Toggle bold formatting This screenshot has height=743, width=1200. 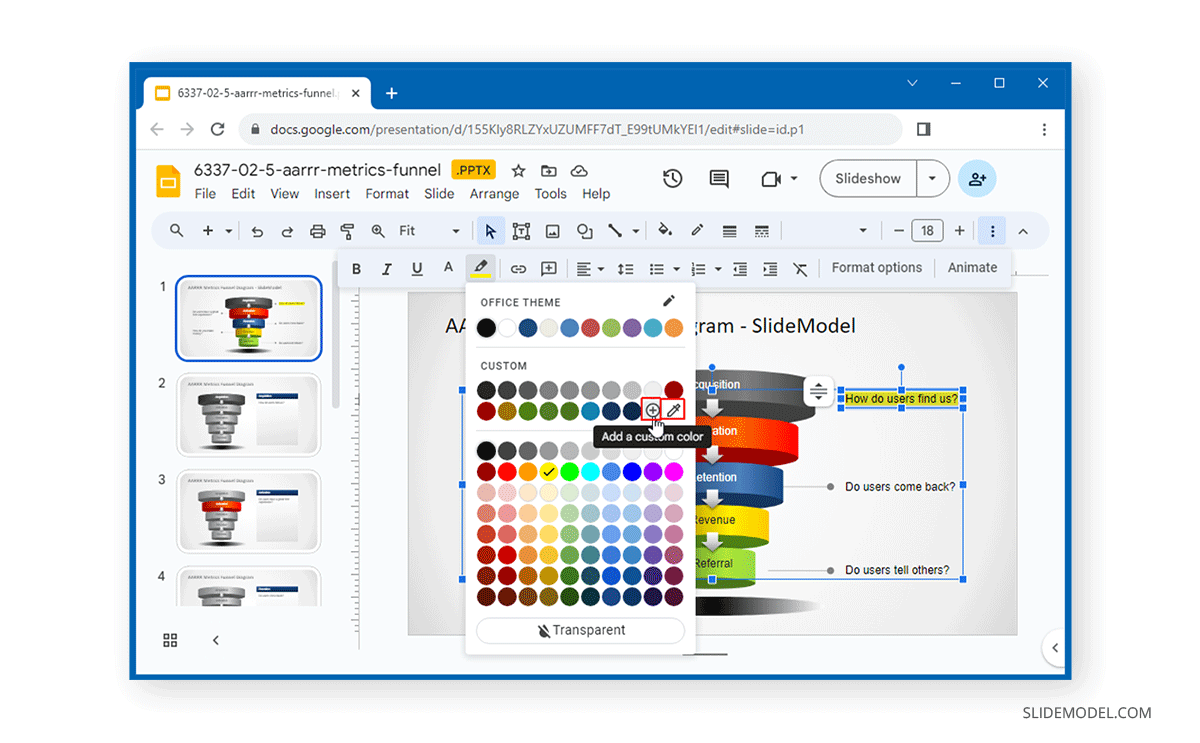[x=356, y=268]
